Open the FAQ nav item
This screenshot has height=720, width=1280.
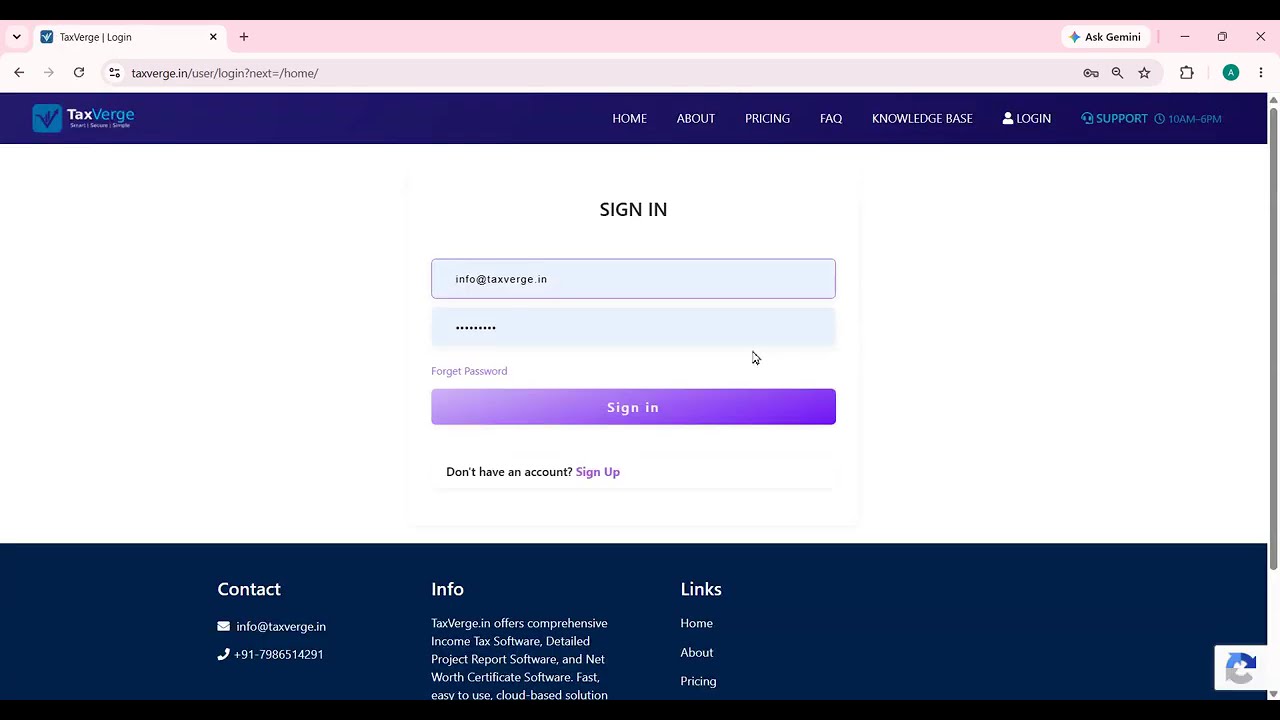click(831, 118)
